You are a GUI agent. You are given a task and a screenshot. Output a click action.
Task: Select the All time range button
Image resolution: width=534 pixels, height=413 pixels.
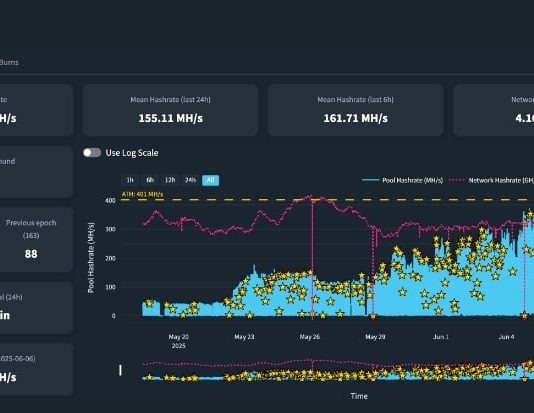pyautogui.click(x=210, y=180)
